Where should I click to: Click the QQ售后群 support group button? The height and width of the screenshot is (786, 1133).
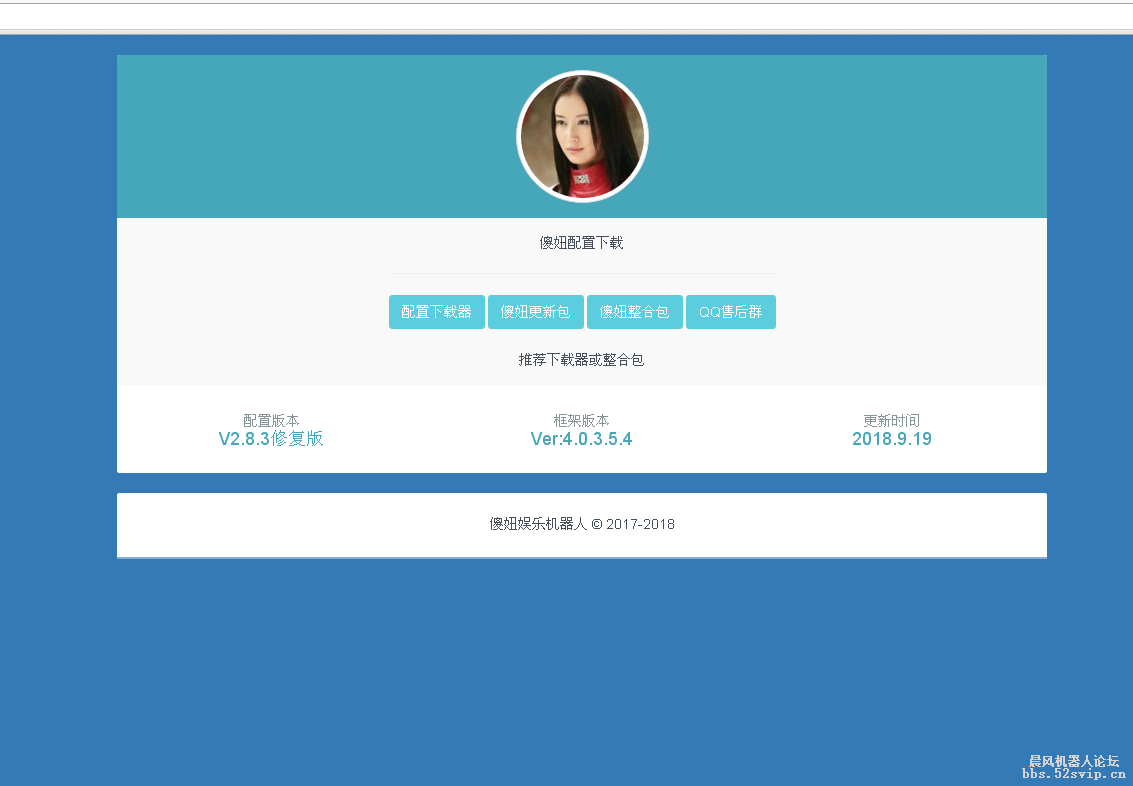click(x=730, y=311)
